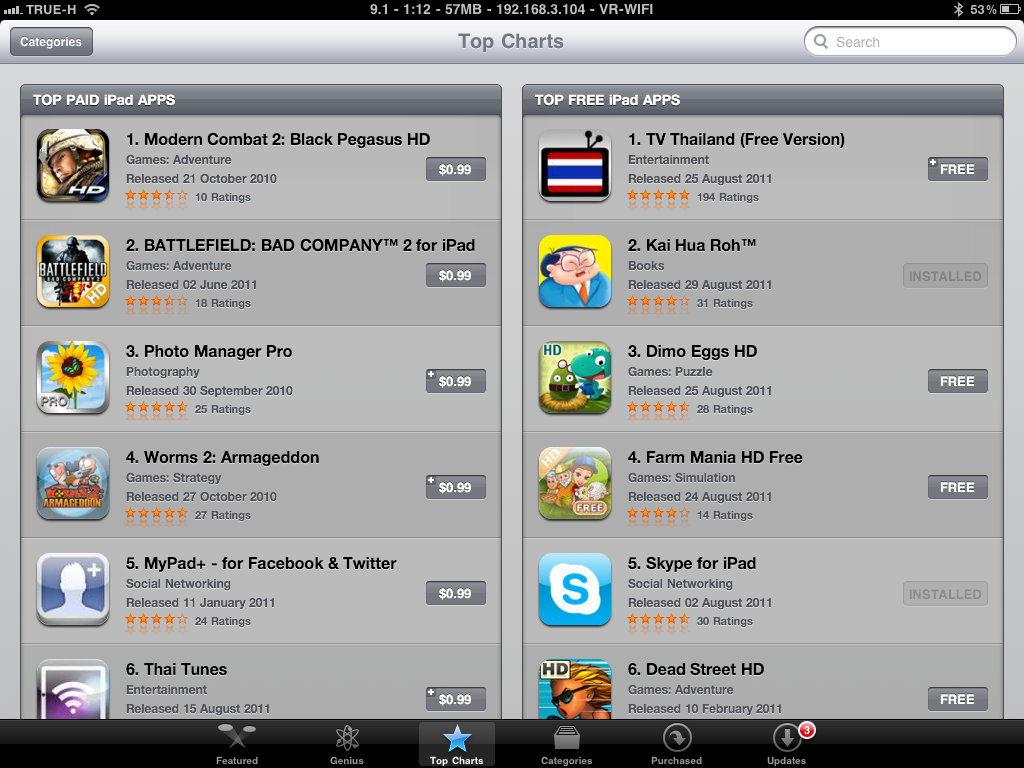Open the Categories button in top bar
The width and height of the screenshot is (1024, 768).
pyautogui.click(x=51, y=42)
